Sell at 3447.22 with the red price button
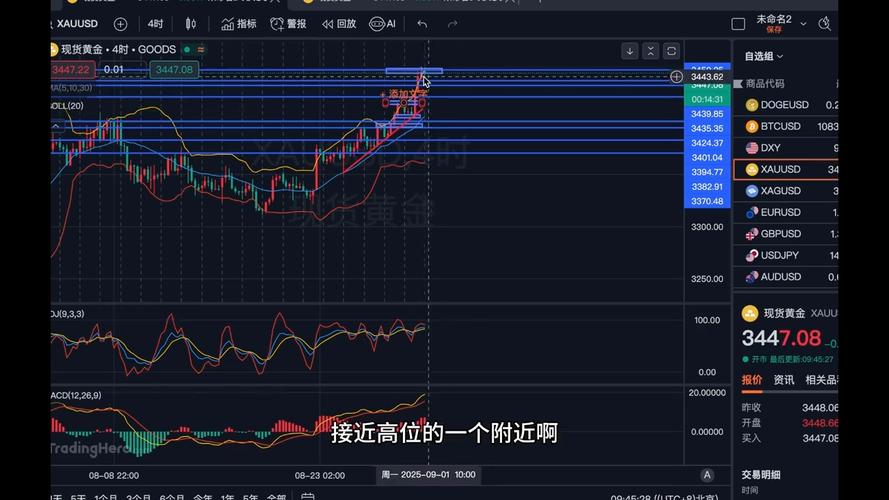This screenshot has height=500, width=889. [x=72, y=70]
